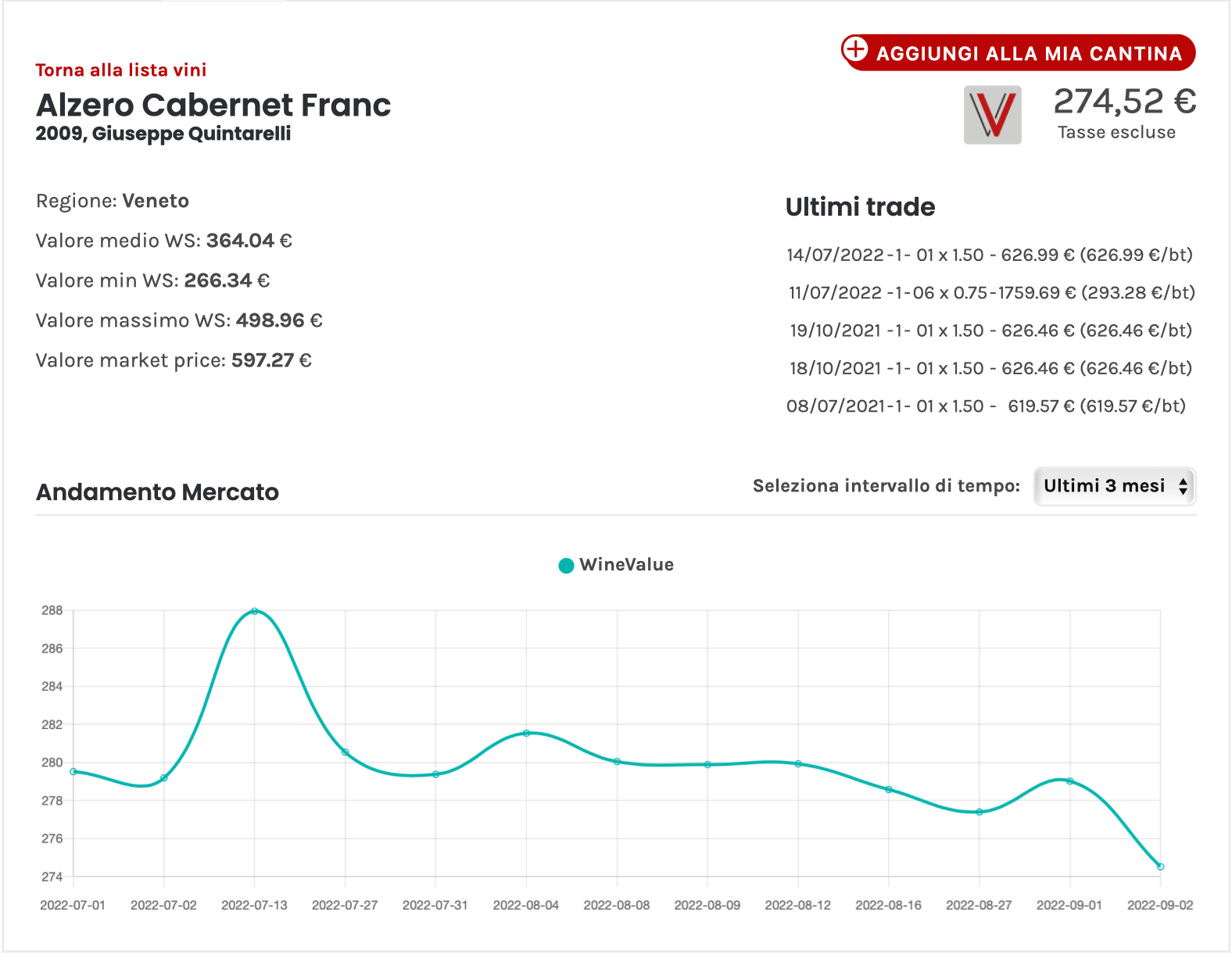1232x958 pixels.
Task: Click the 19/10/2021 trade entry
Action: click(991, 331)
